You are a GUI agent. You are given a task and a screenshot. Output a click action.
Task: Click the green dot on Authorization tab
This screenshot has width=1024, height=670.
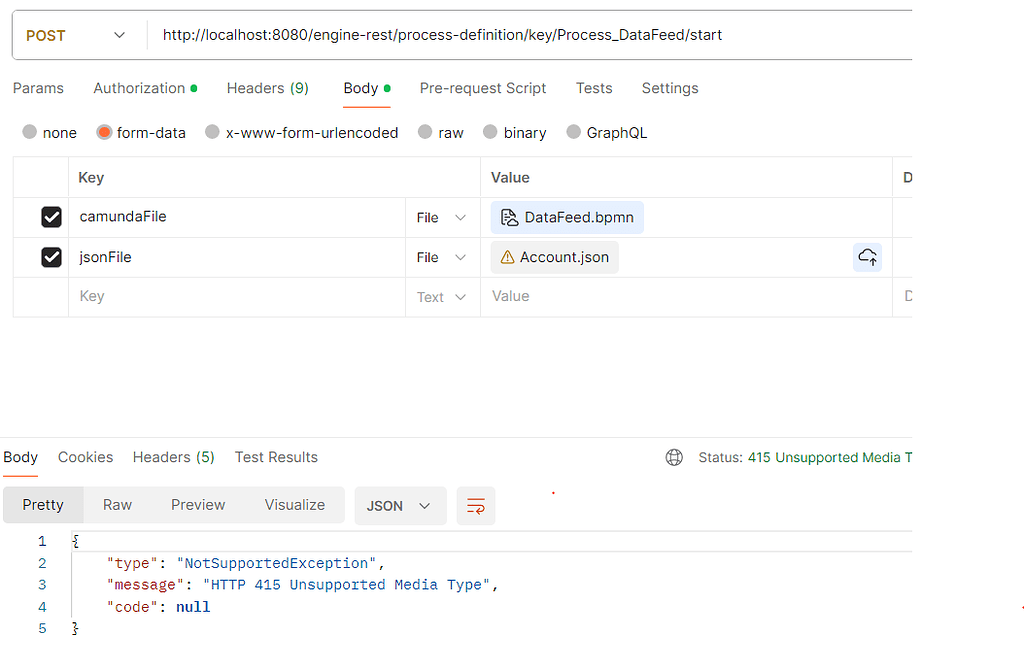coord(193,87)
